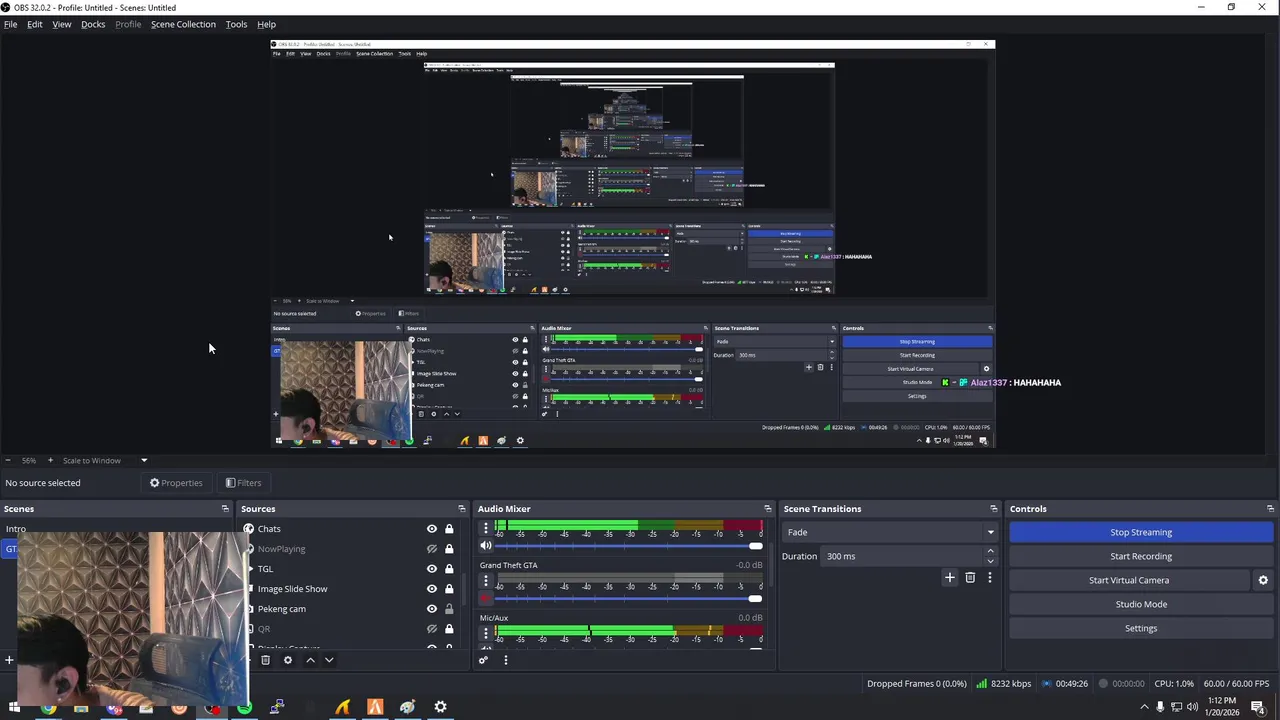Image resolution: width=1280 pixels, height=720 pixels.
Task: Click Stop Streaming
Action: pos(1141,532)
